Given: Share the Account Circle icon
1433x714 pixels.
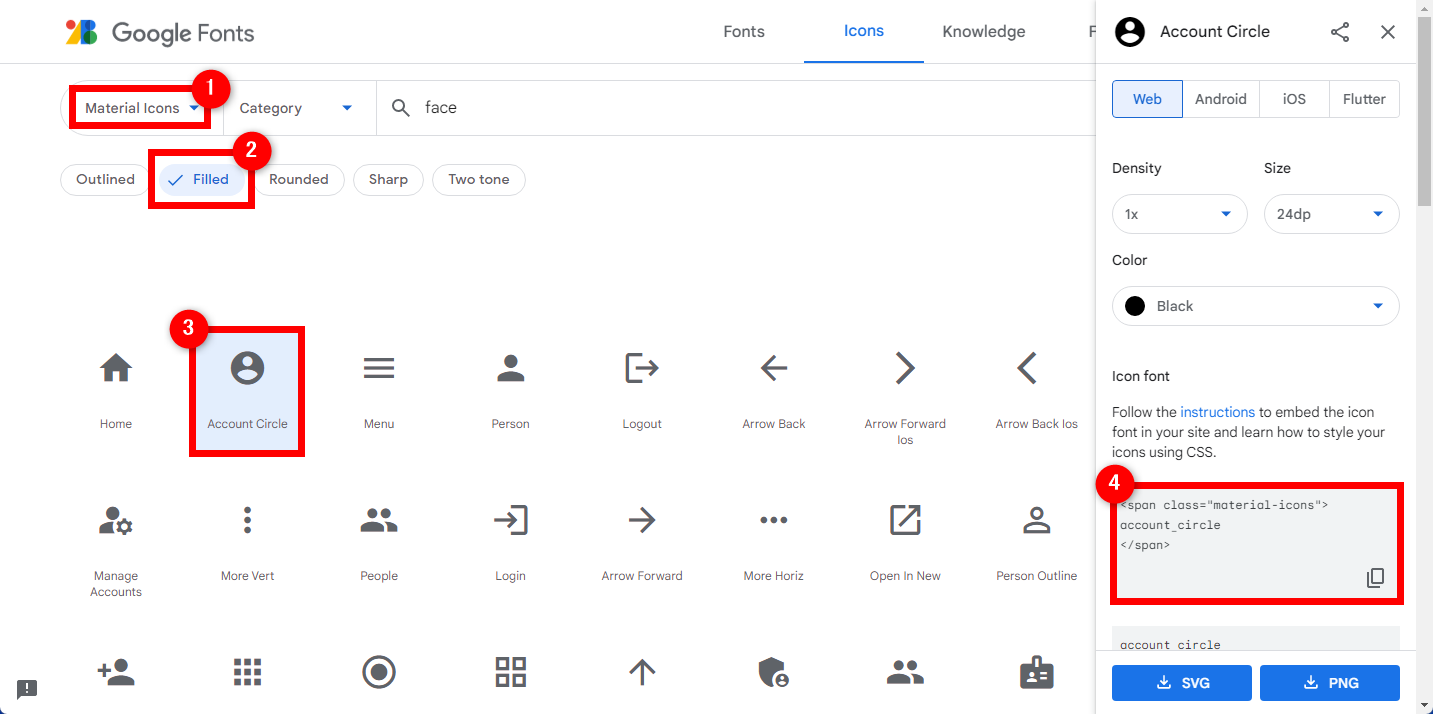Looking at the screenshot, I should point(1340,32).
